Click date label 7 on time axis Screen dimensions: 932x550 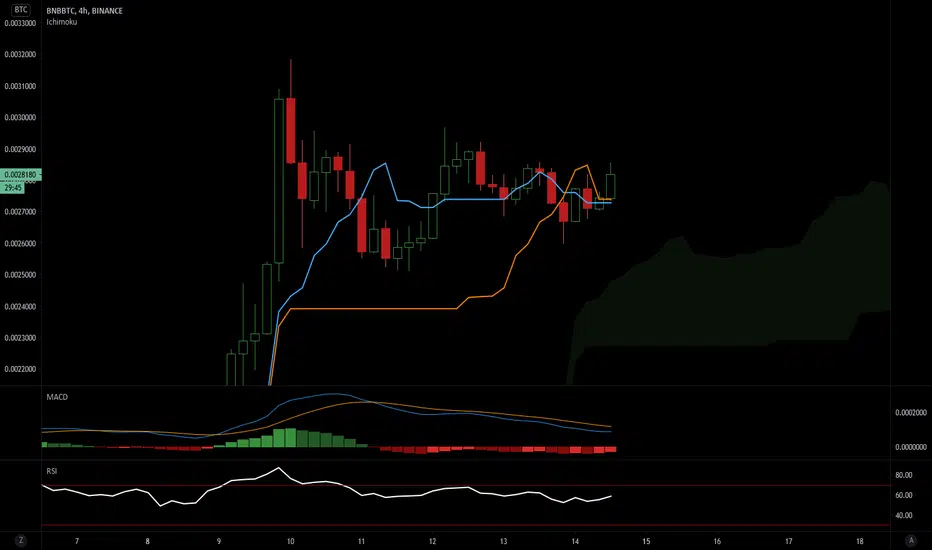(77, 541)
